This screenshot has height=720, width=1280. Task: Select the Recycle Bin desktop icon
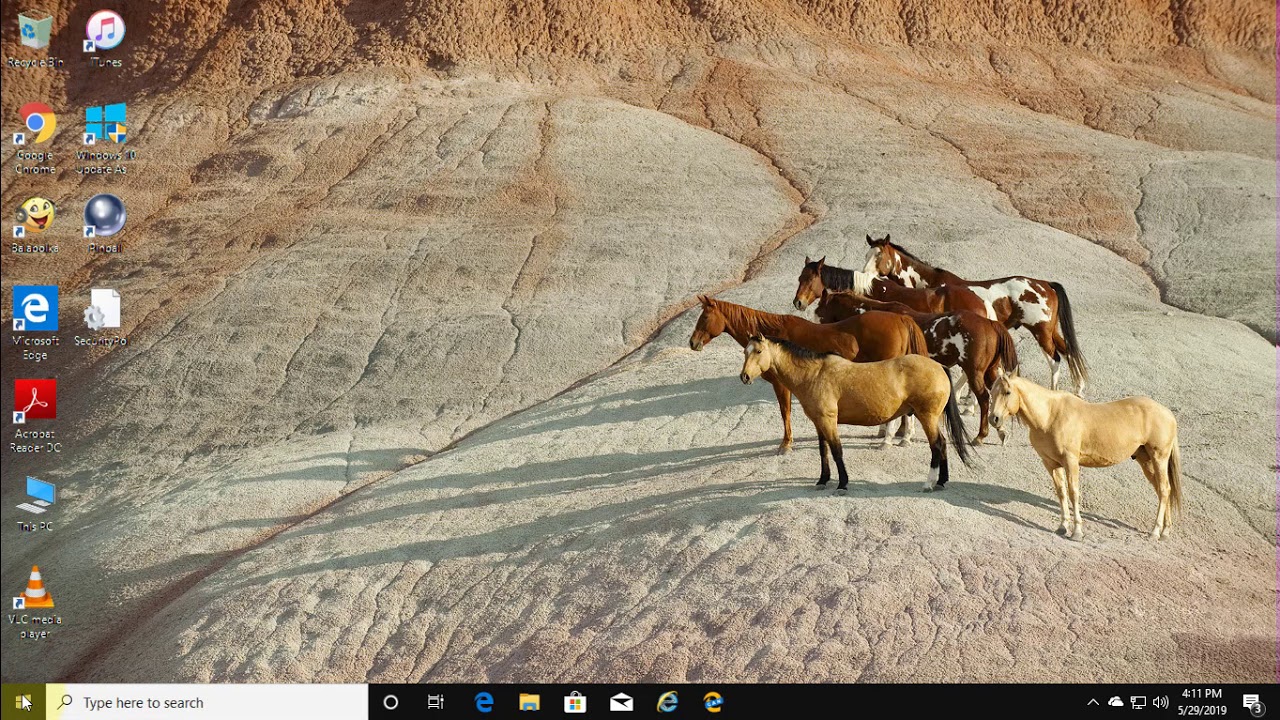click(35, 40)
